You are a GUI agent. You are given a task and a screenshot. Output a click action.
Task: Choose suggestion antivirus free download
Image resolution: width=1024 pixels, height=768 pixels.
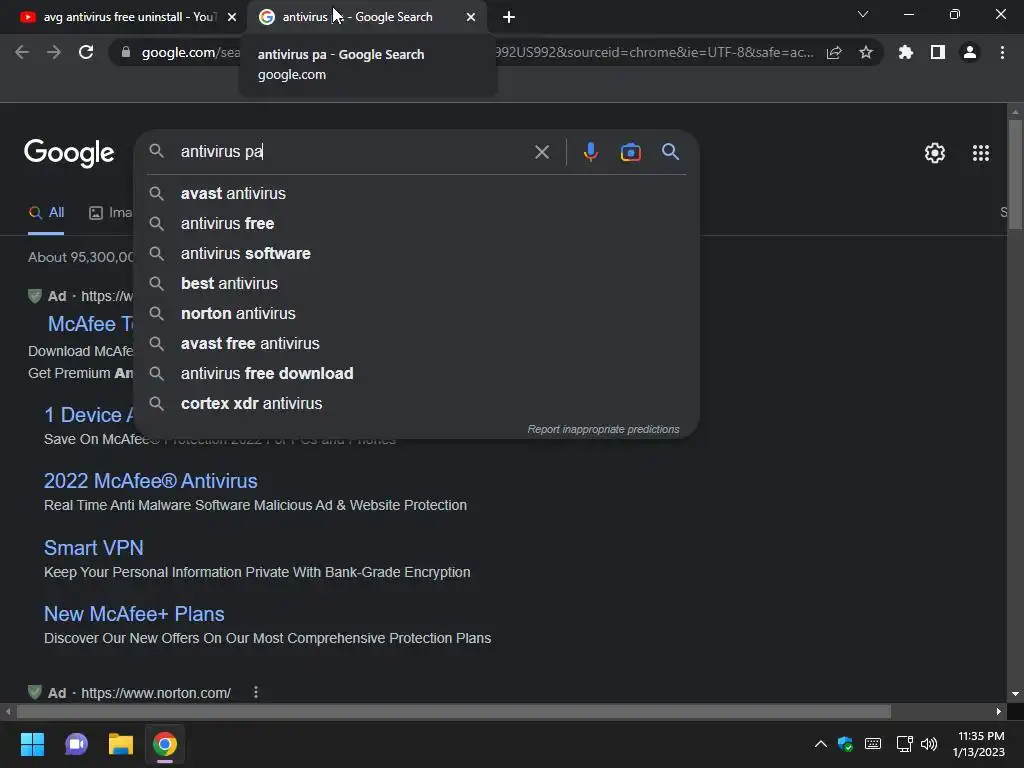coord(416,374)
